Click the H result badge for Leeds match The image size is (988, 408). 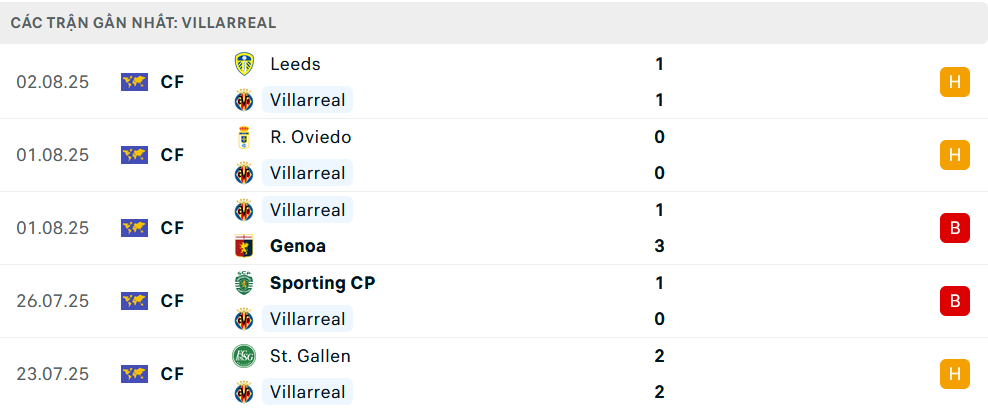click(x=955, y=82)
